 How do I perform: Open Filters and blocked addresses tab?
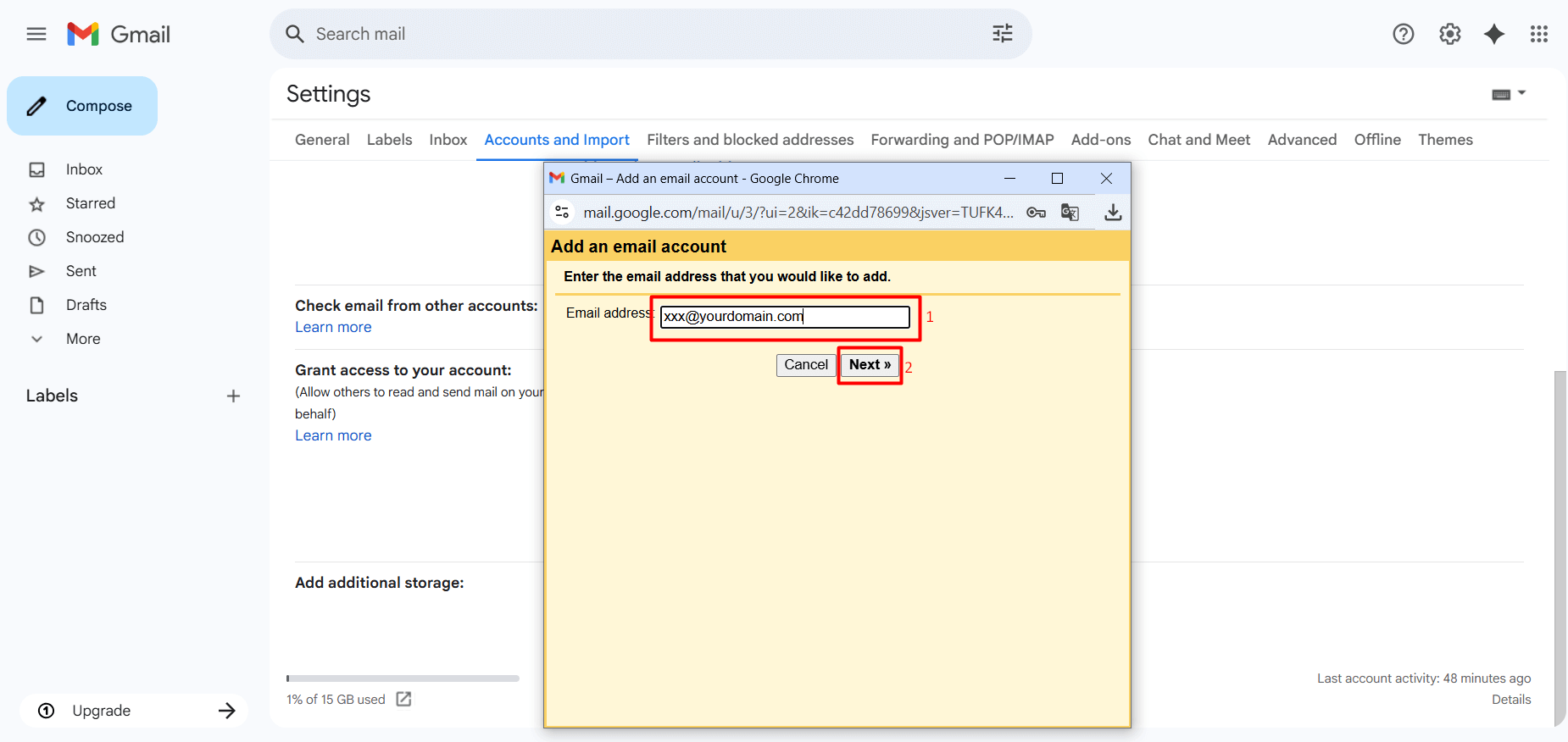(750, 140)
